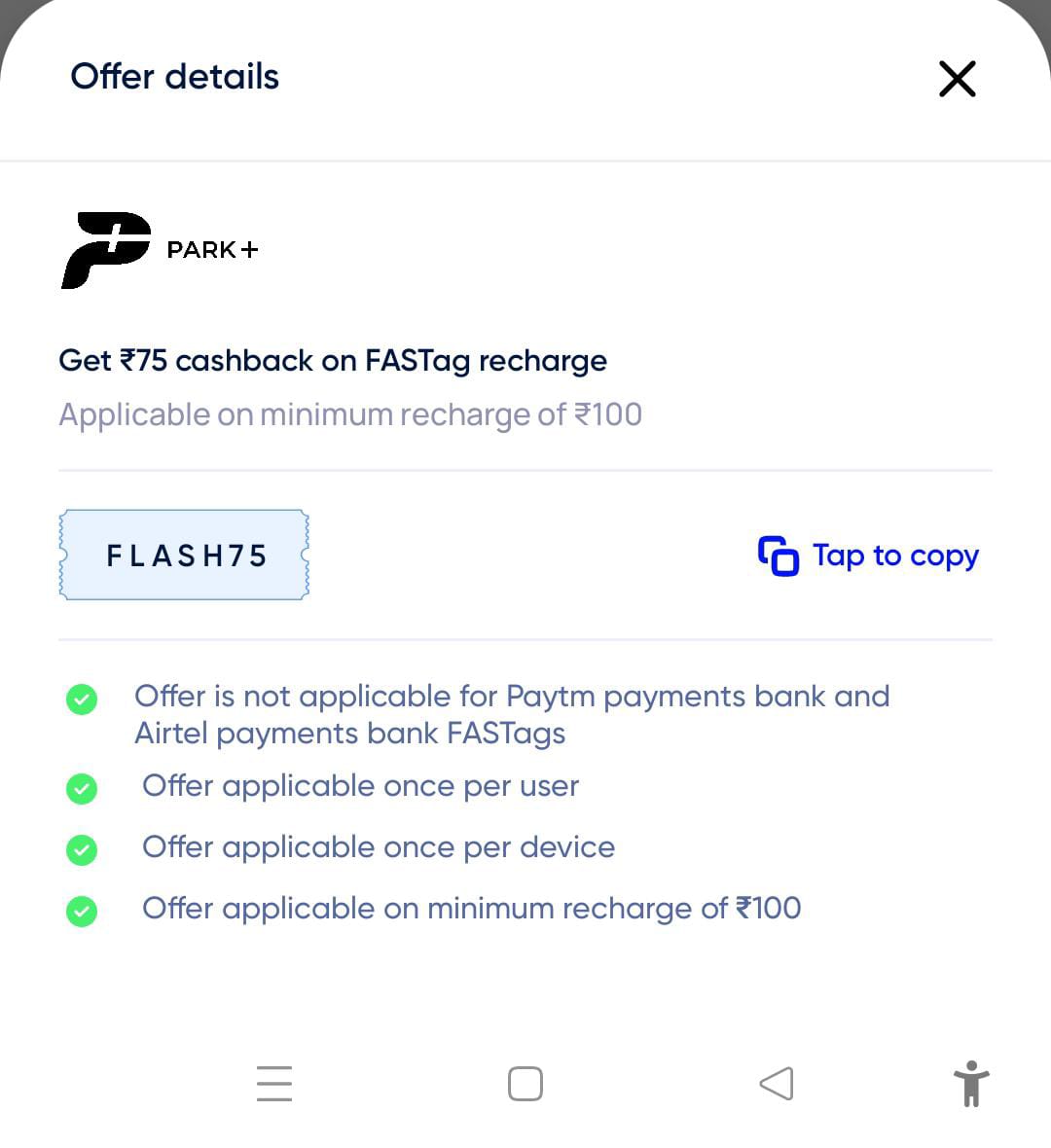Image resolution: width=1051 pixels, height=1148 pixels.
Task: Select minimum recharge of ₹100 subtitle text
Action: 350,413
